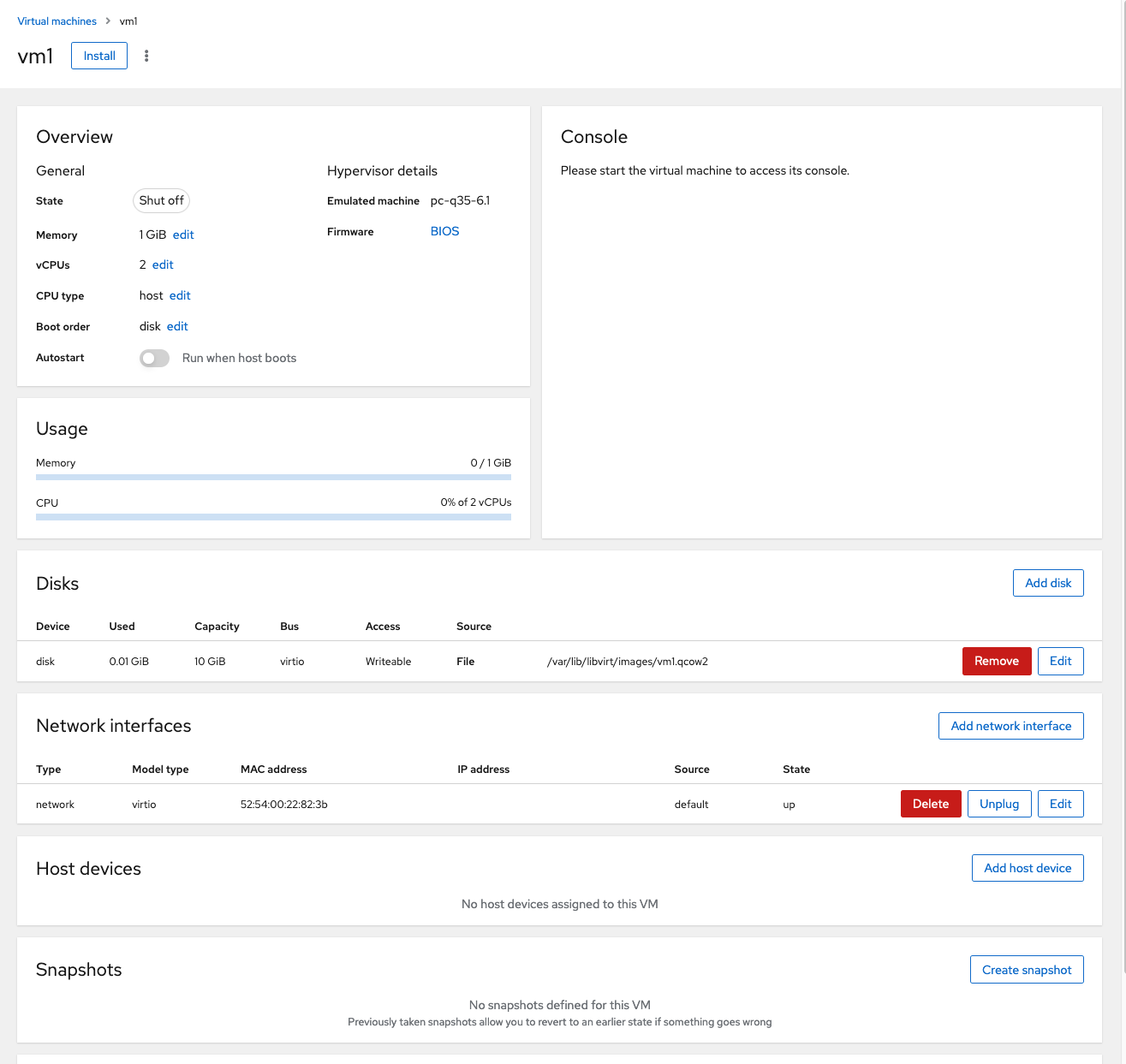Click the 'default' network source cell
The image size is (1126, 1064).
[x=691, y=805]
